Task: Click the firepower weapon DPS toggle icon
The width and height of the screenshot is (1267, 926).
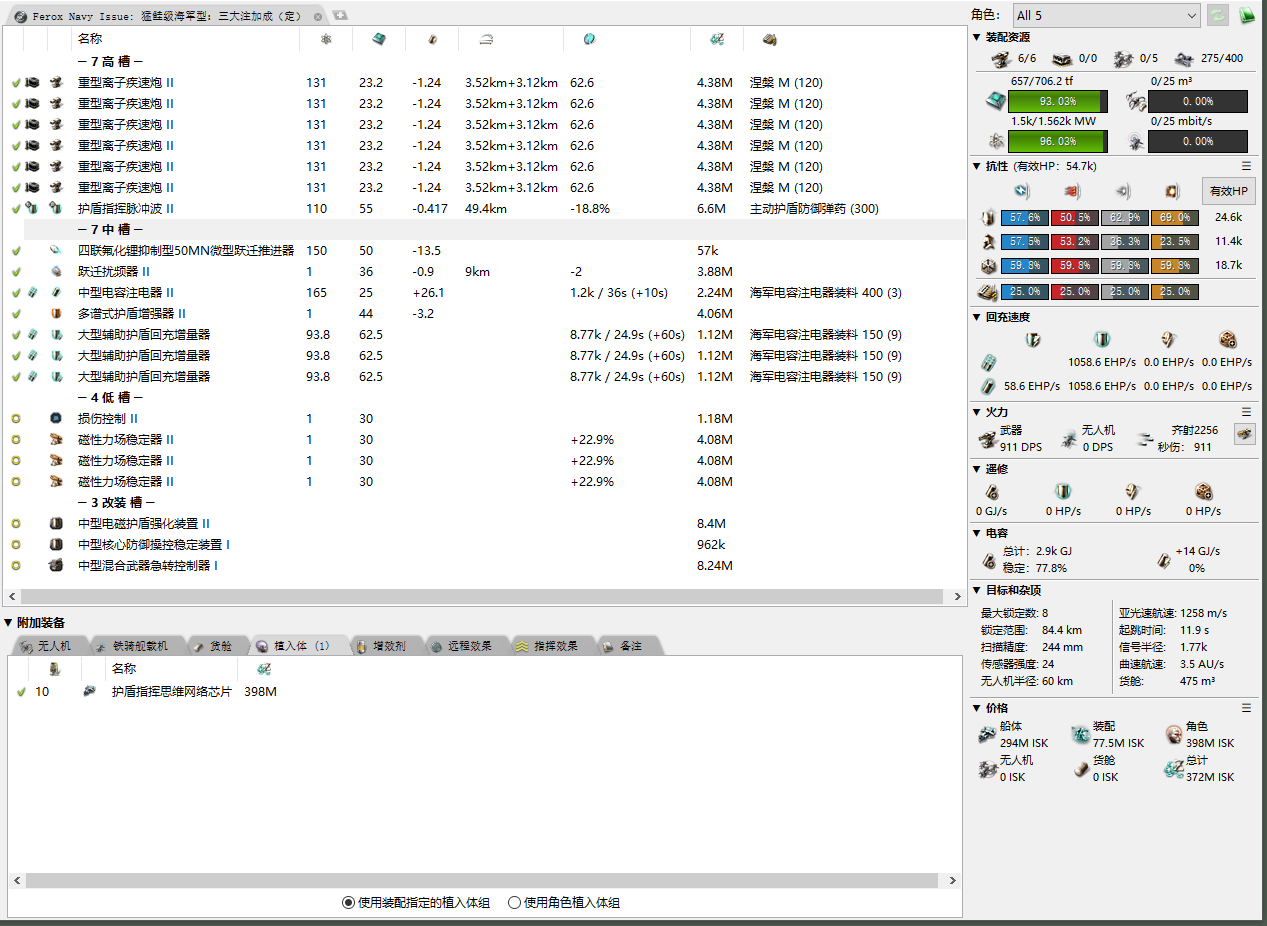Action: [1244, 433]
